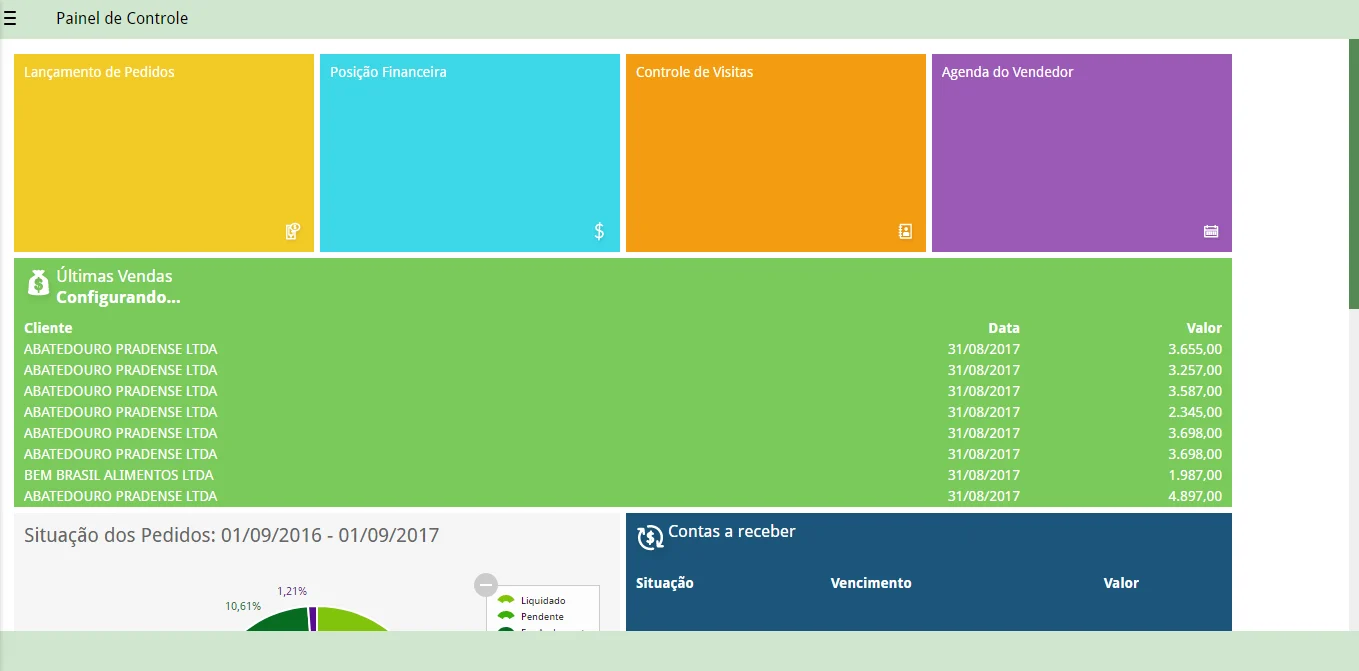Click the 1,21% pie chart label
1359x671 pixels.
point(292,591)
